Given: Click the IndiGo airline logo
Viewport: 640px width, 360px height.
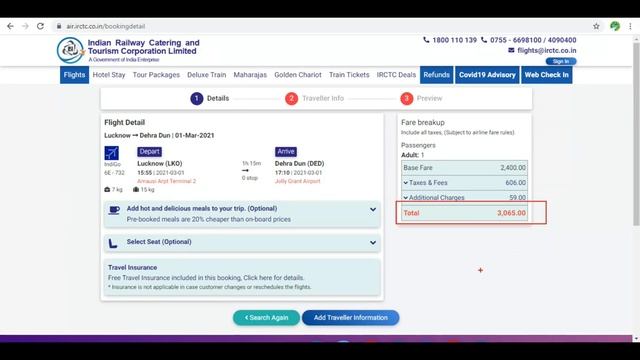Looking at the screenshot, I should (111, 153).
